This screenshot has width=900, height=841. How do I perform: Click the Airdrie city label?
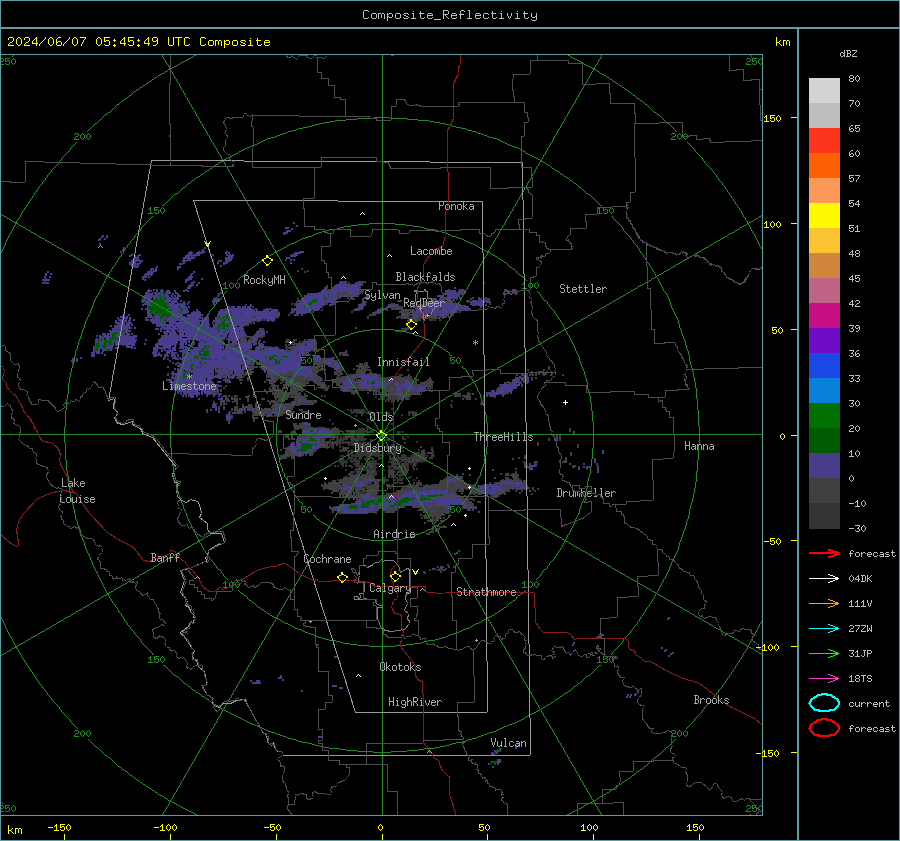click(394, 534)
